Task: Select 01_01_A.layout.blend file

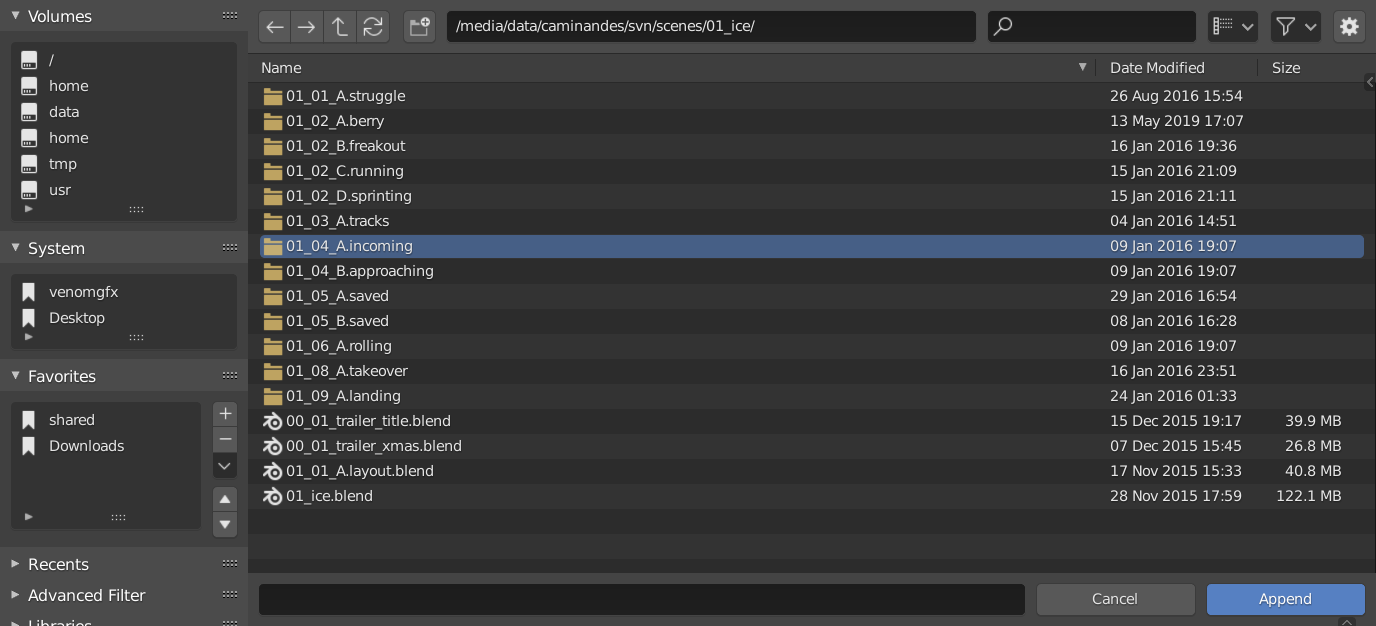Action: [x=812, y=471]
